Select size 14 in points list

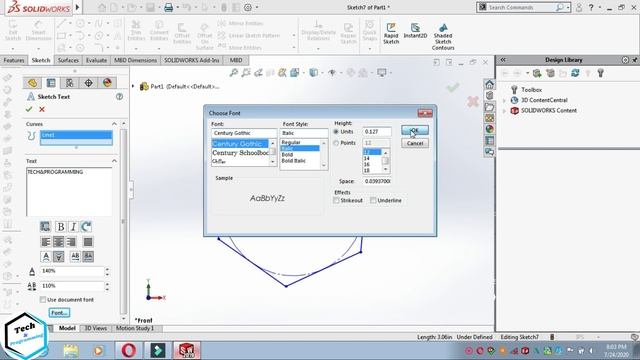tap(367, 158)
